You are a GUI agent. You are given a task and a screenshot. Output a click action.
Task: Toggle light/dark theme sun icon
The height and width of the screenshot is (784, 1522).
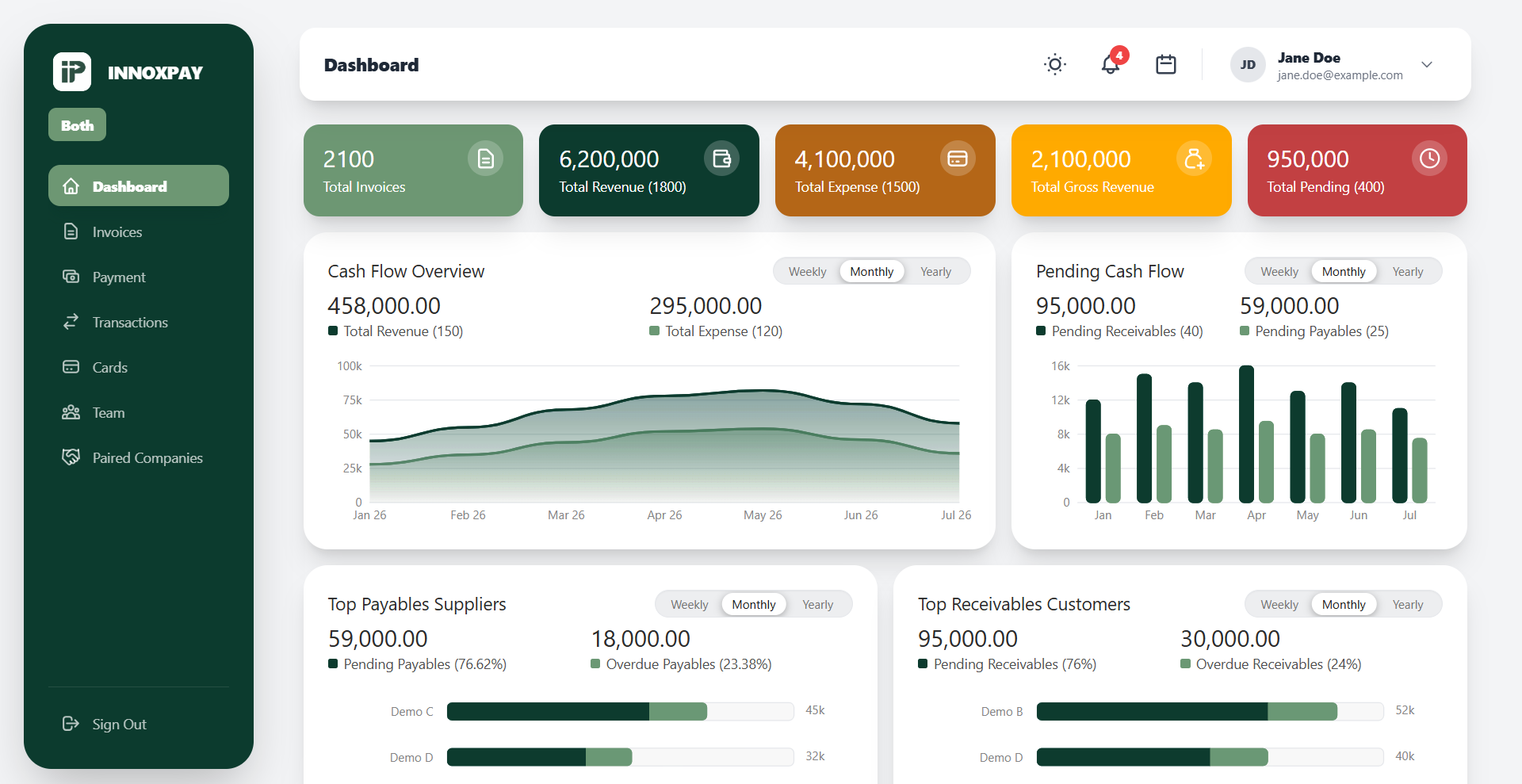tap(1054, 64)
